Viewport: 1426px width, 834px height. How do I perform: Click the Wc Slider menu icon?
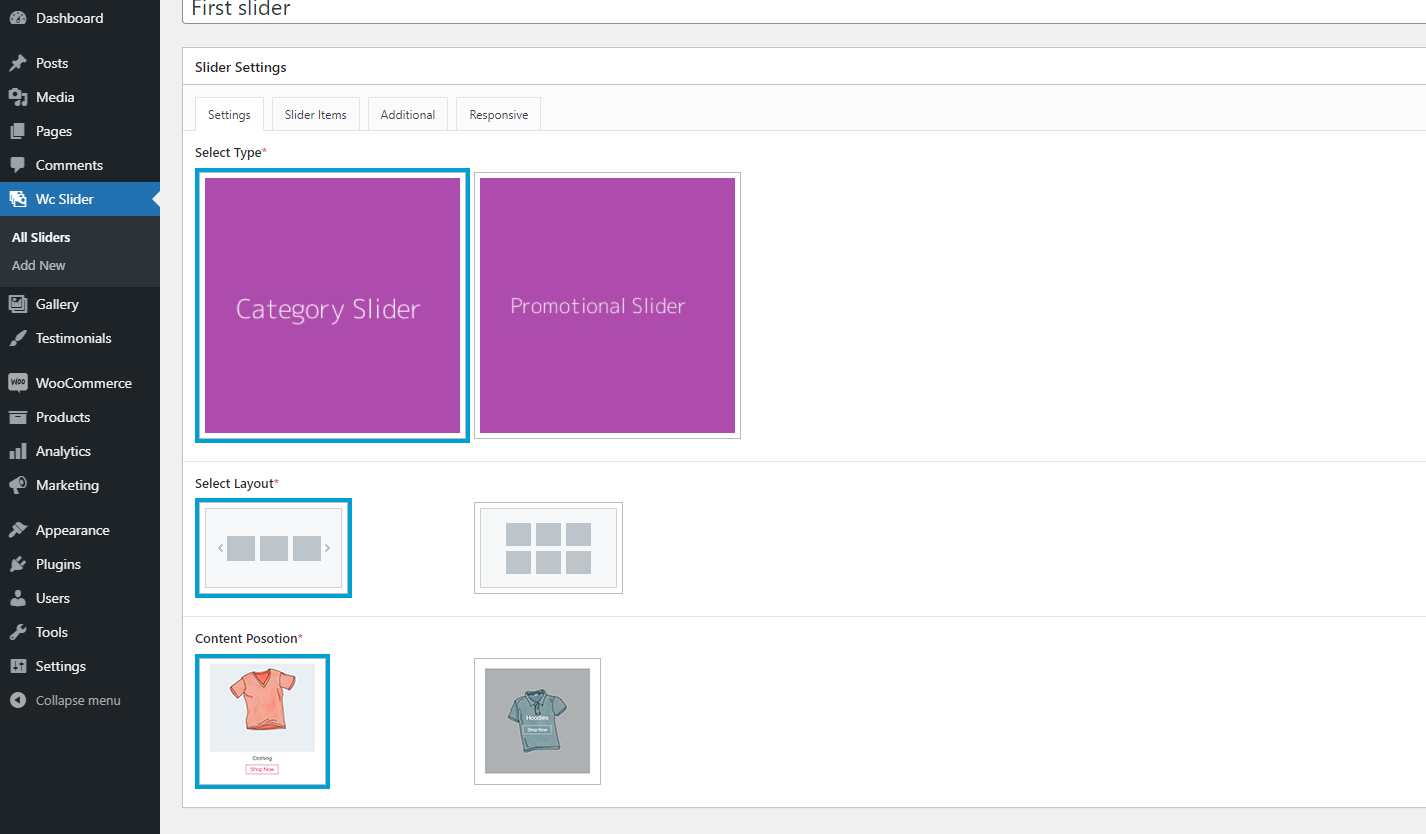click(18, 199)
